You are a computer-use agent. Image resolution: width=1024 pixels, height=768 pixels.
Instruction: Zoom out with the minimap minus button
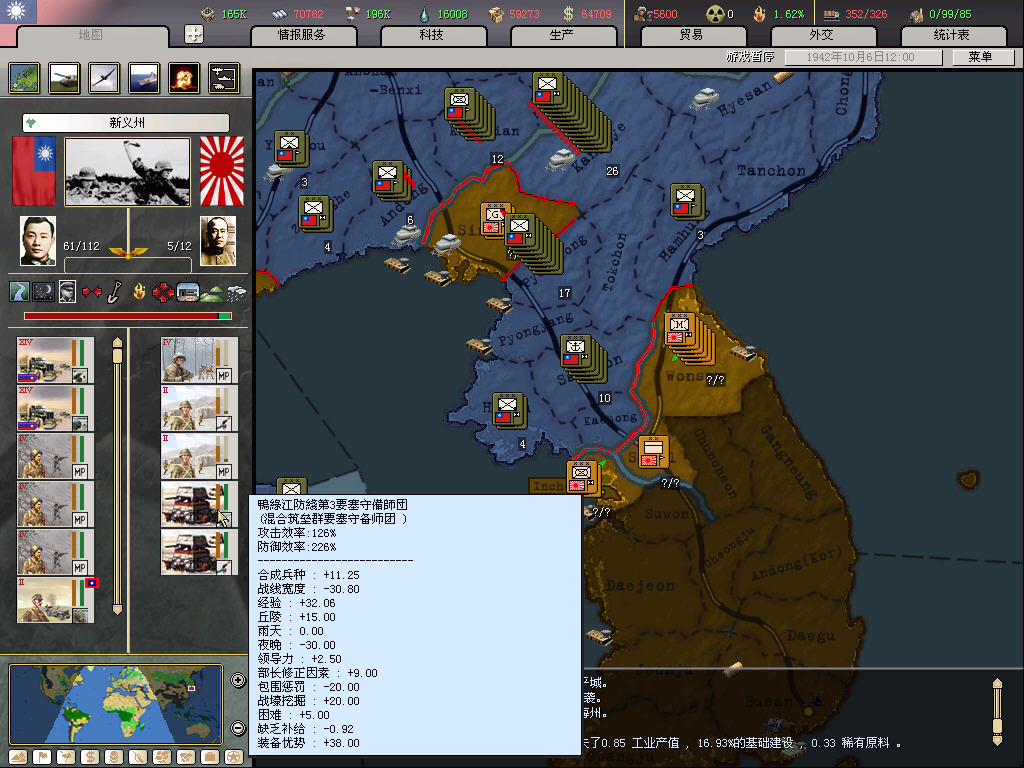click(x=238, y=729)
